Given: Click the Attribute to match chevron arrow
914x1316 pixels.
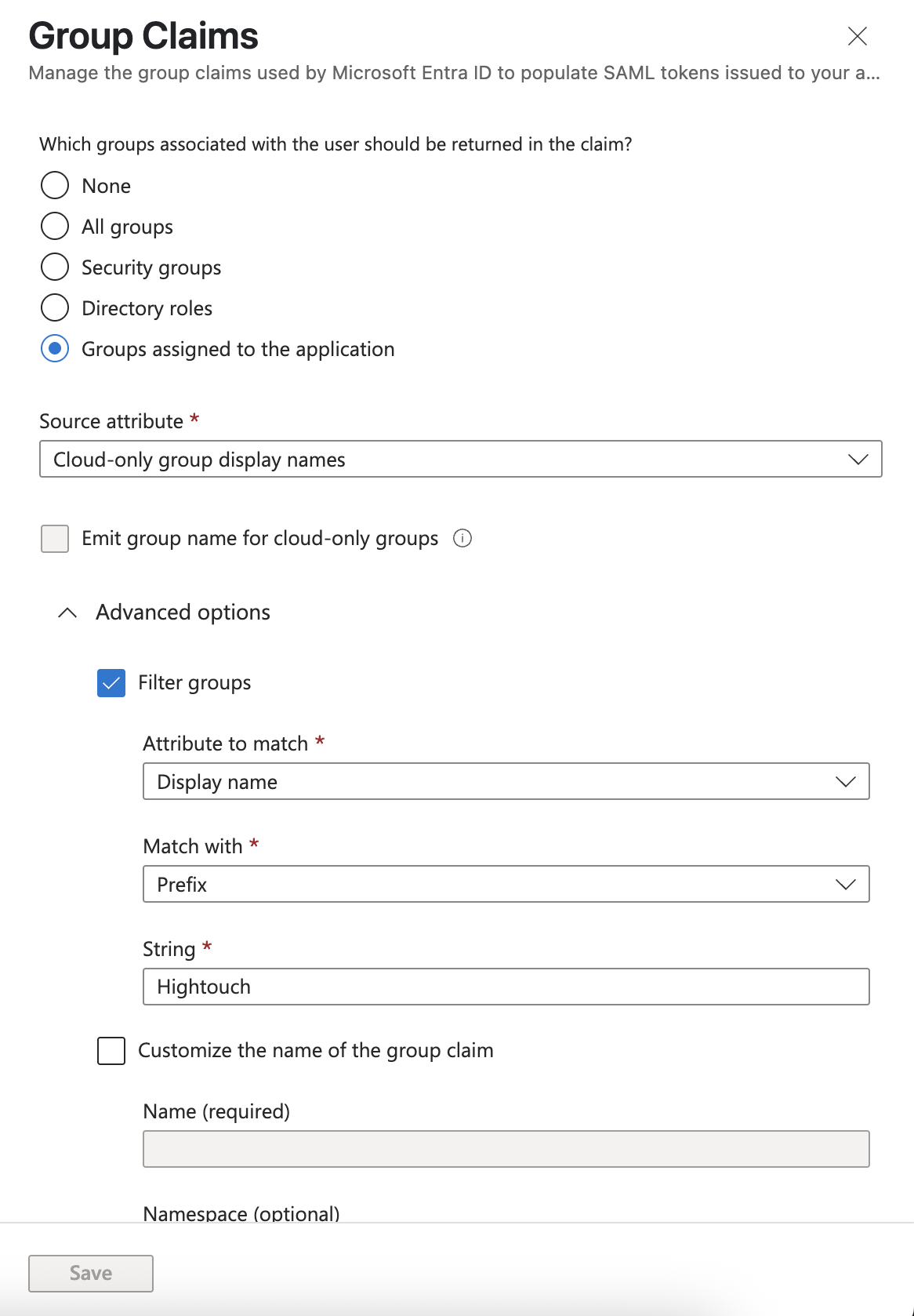Looking at the screenshot, I should [x=845, y=782].
